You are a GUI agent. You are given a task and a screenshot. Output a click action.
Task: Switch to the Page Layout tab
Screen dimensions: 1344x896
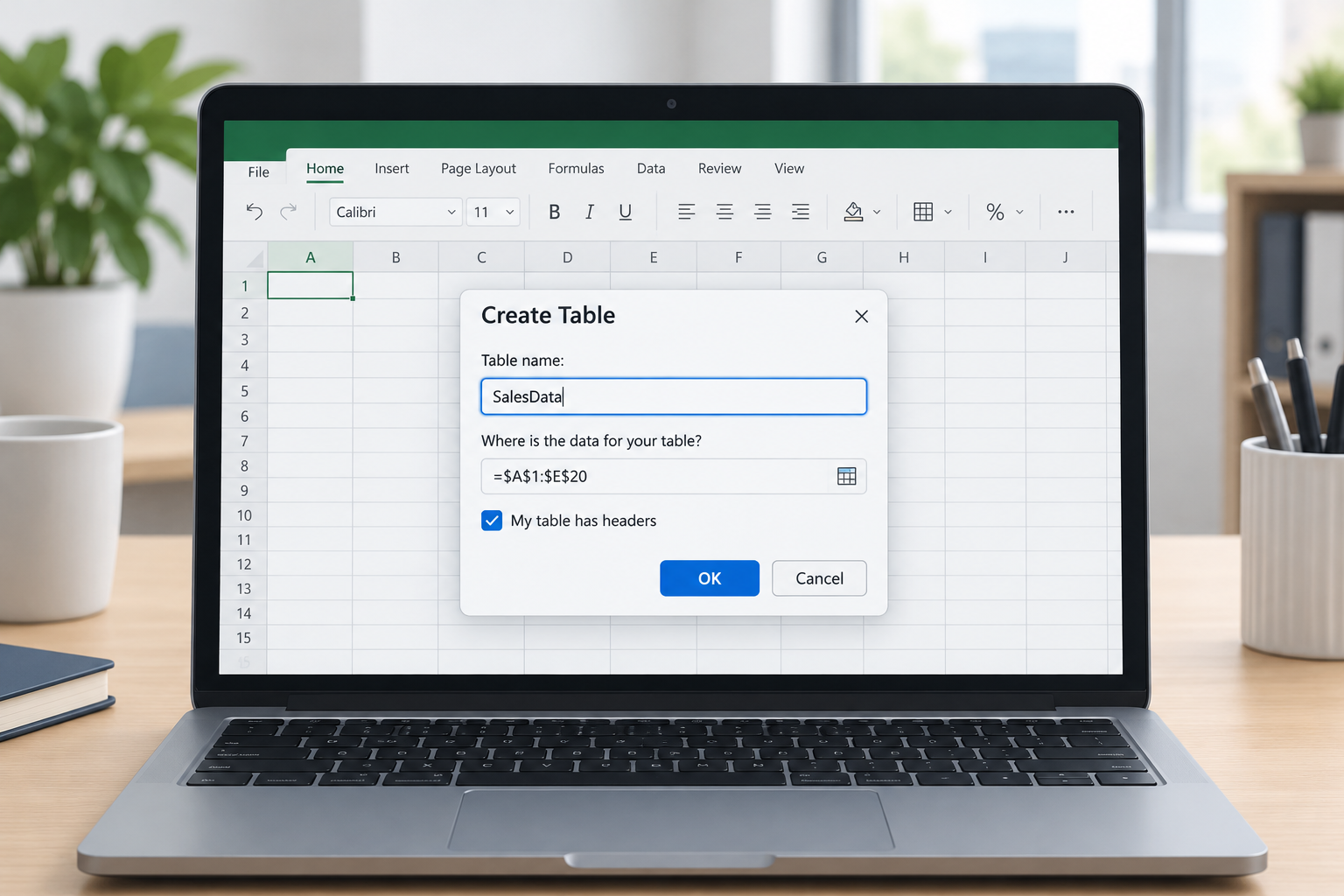[479, 169]
